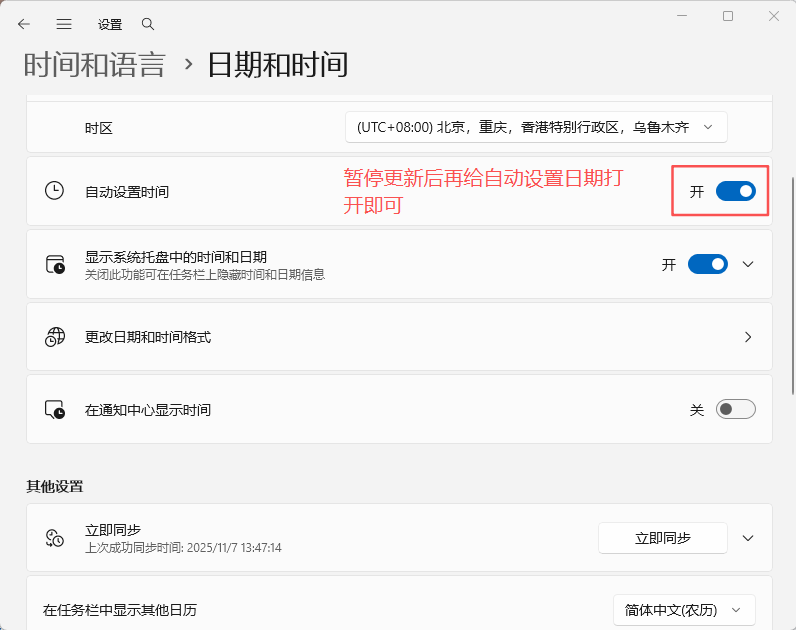Turn off the 自动设置时间 toggle
Image resolution: width=796 pixels, height=630 pixels.
[x=735, y=191]
